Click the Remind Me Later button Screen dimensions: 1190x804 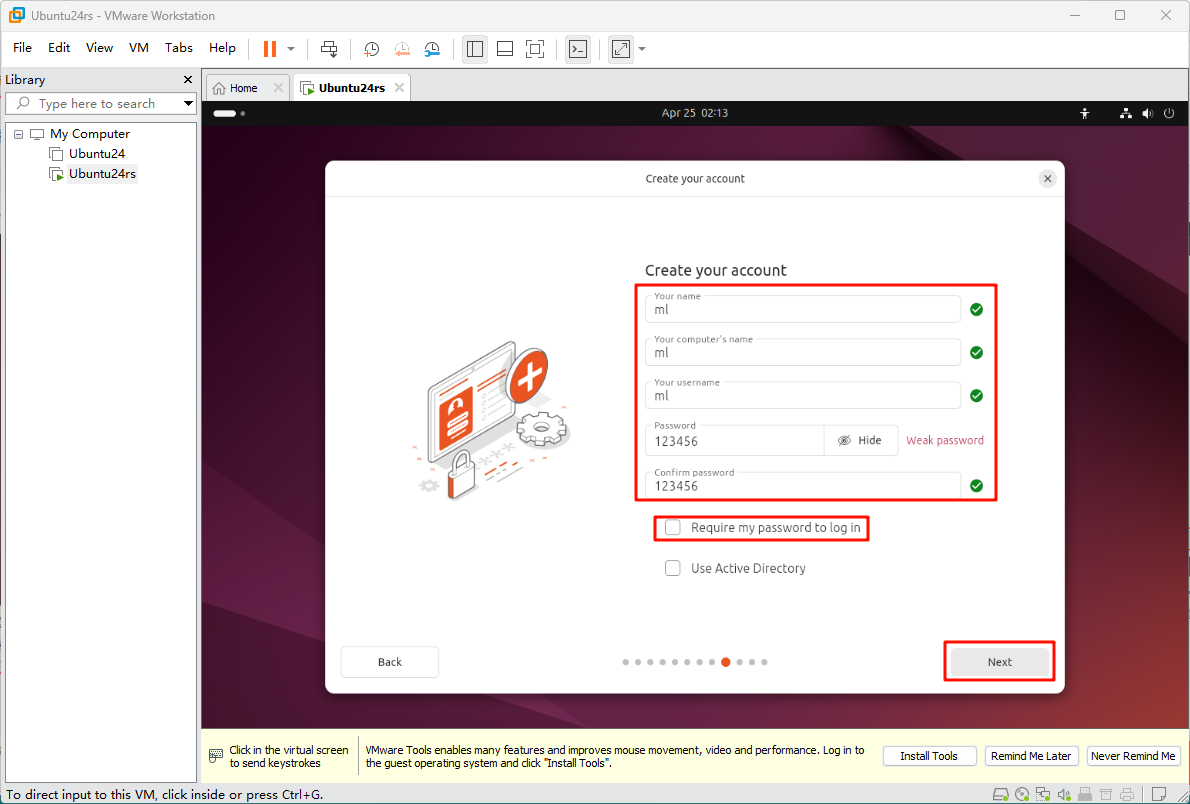tap(1031, 756)
